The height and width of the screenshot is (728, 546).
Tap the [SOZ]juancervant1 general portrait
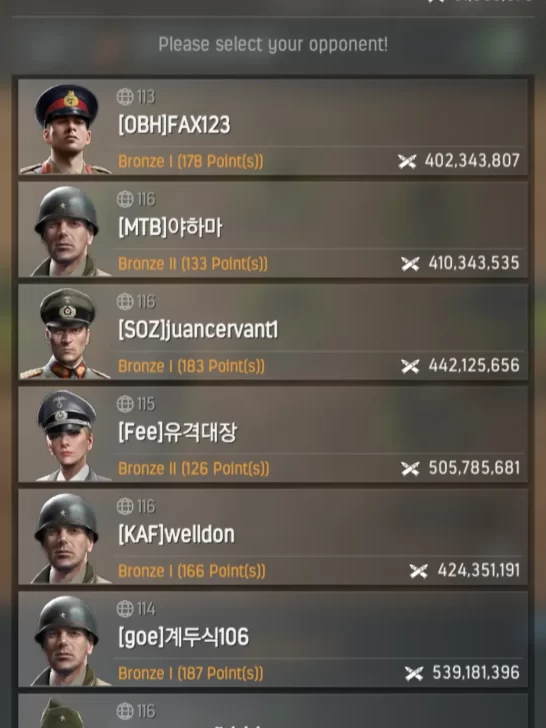[x=66, y=333]
